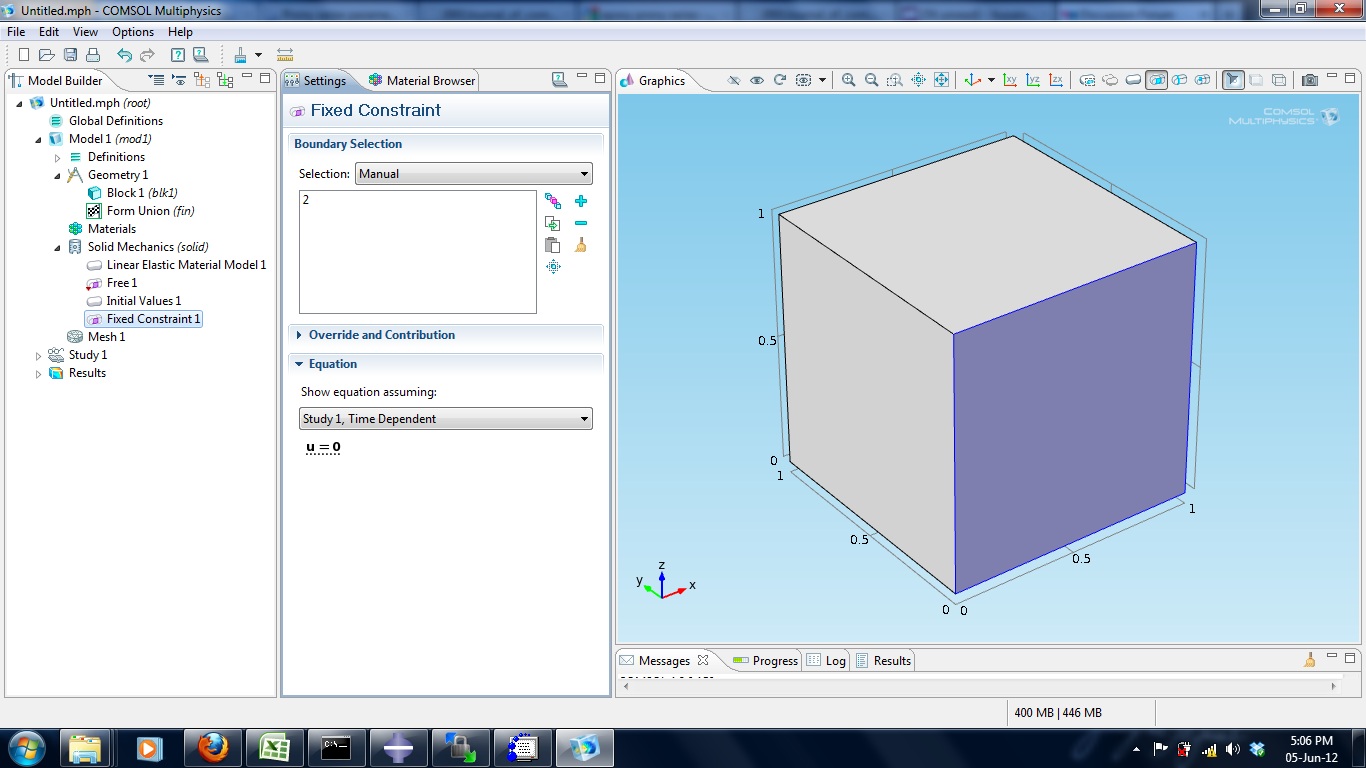Click the Print icon in the main toolbar
1366x768 pixels.
(x=93, y=55)
